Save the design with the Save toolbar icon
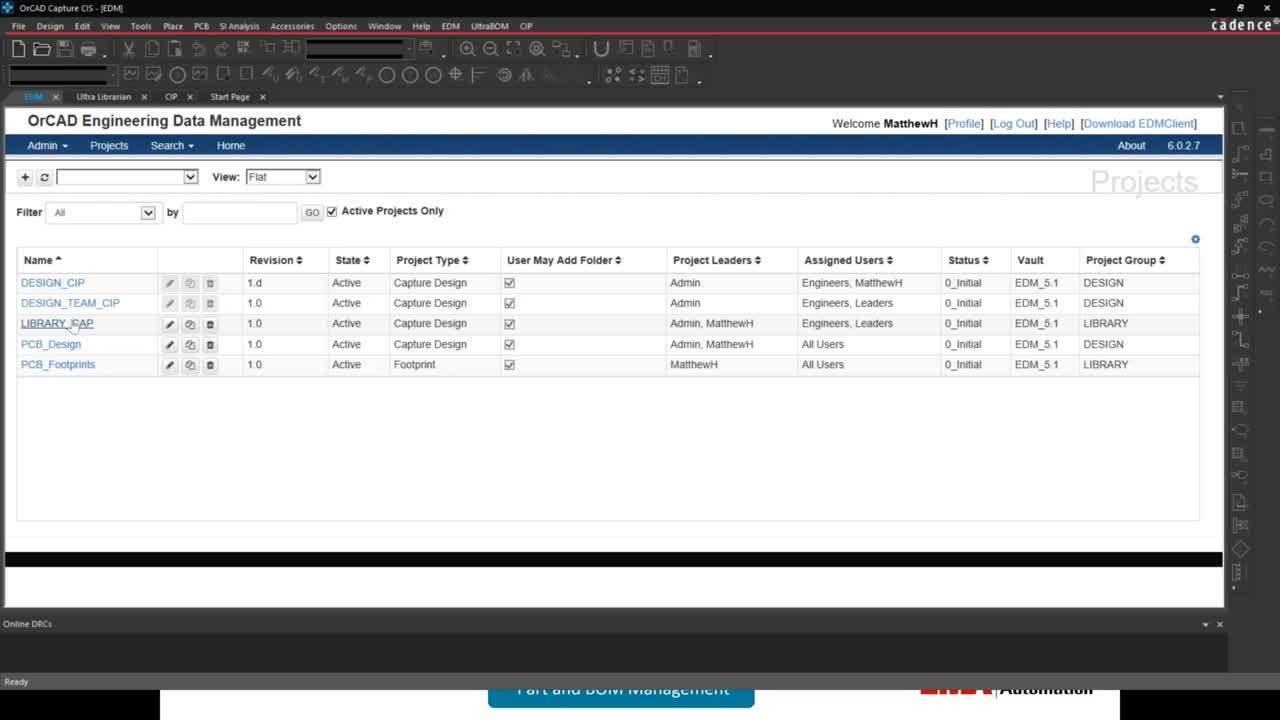The width and height of the screenshot is (1280, 720). (64, 48)
